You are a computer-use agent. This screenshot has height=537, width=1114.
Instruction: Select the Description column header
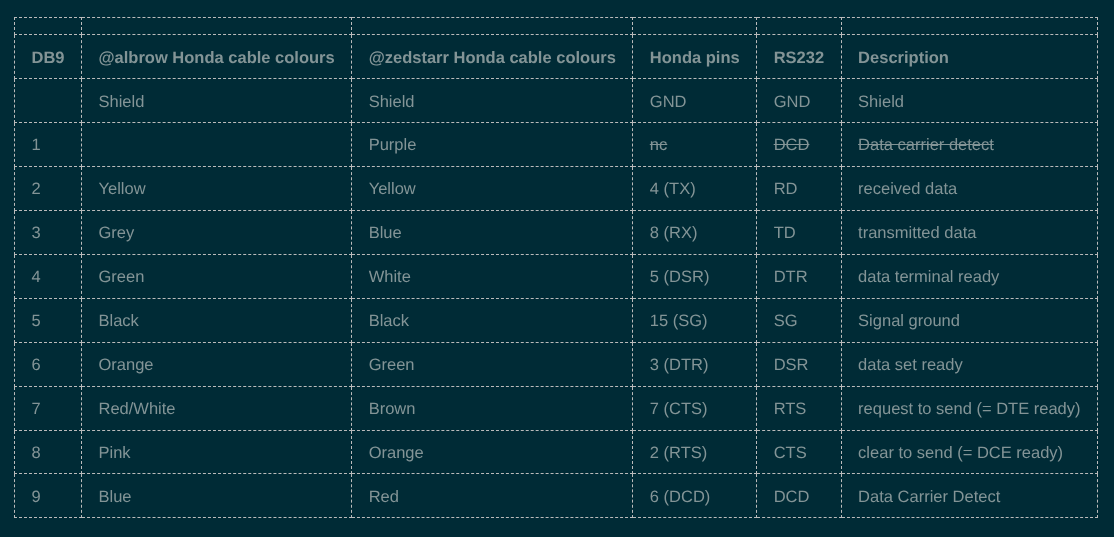pyautogui.click(x=903, y=57)
